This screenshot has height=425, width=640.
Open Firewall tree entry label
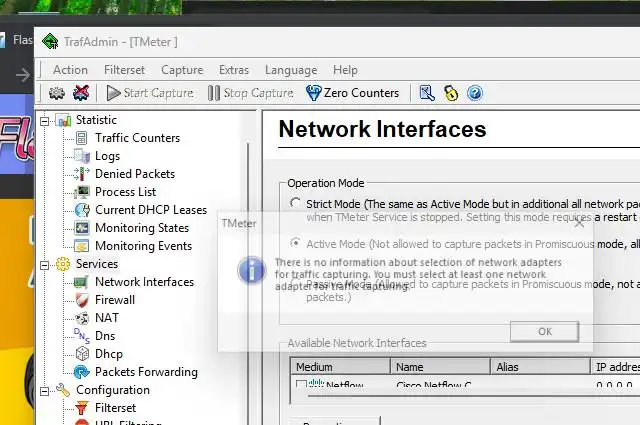tap(115, 300)
